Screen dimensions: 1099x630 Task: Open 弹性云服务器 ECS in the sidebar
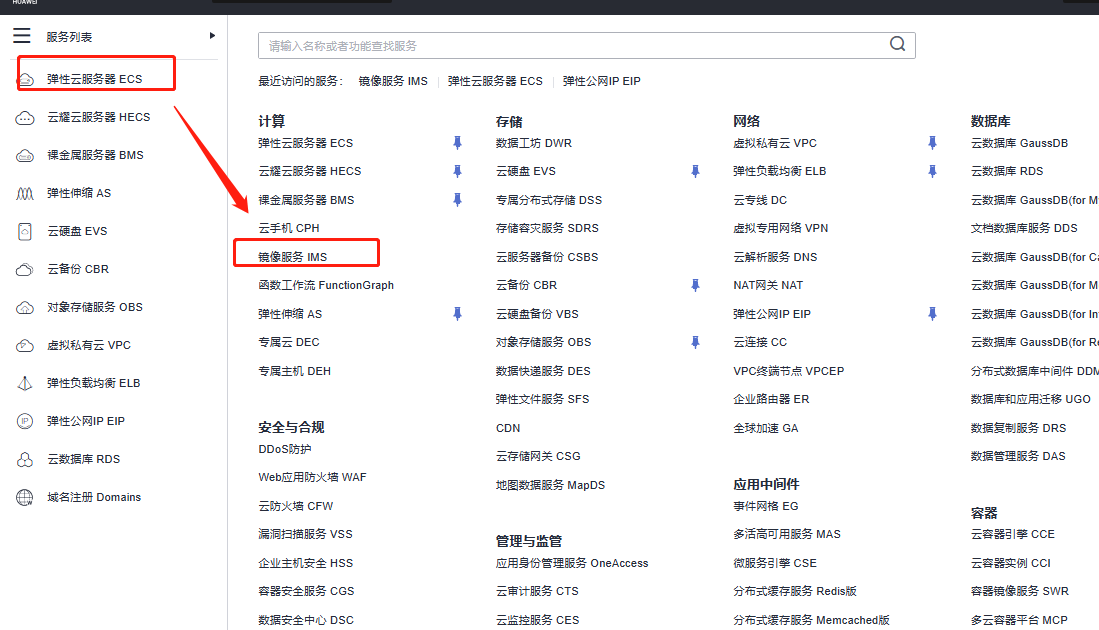pyautogui.click(x=95, y=79)
